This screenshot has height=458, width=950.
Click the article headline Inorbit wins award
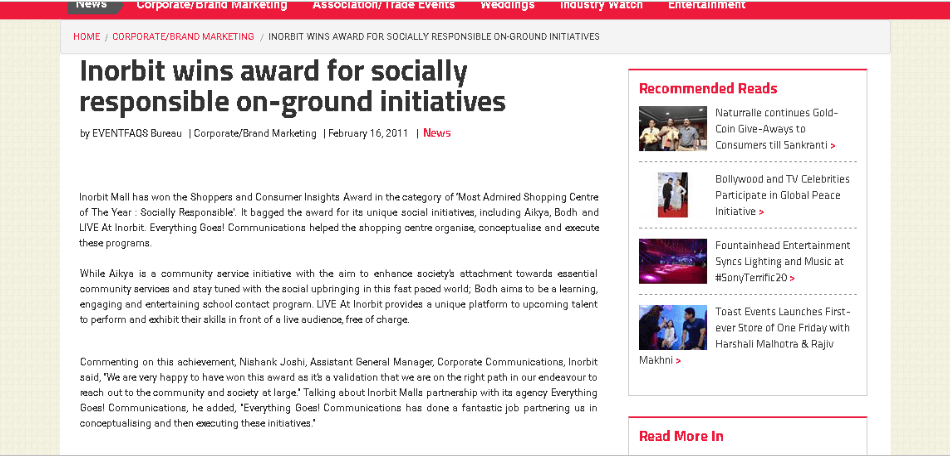(293, 87)
